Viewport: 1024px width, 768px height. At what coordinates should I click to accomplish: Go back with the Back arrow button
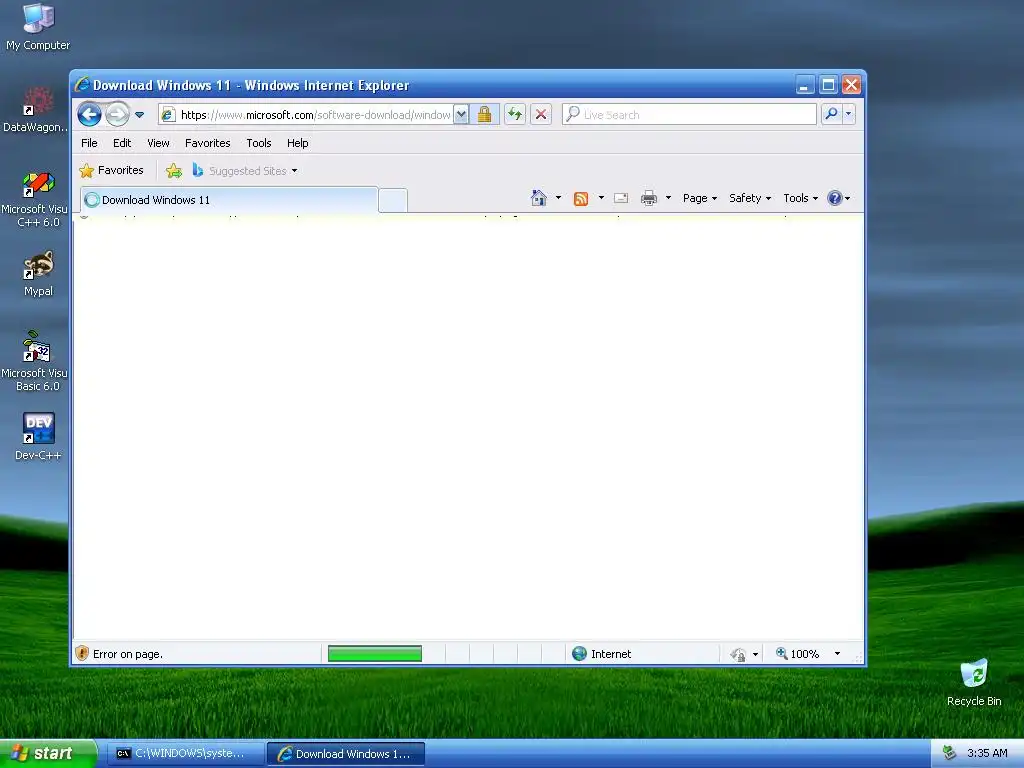(x=89, y=114)
